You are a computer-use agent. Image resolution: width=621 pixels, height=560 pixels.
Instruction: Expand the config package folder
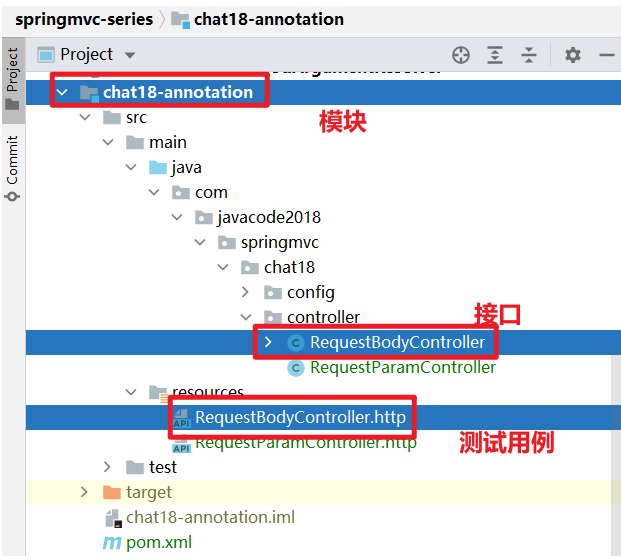click(x=247, y=292)
